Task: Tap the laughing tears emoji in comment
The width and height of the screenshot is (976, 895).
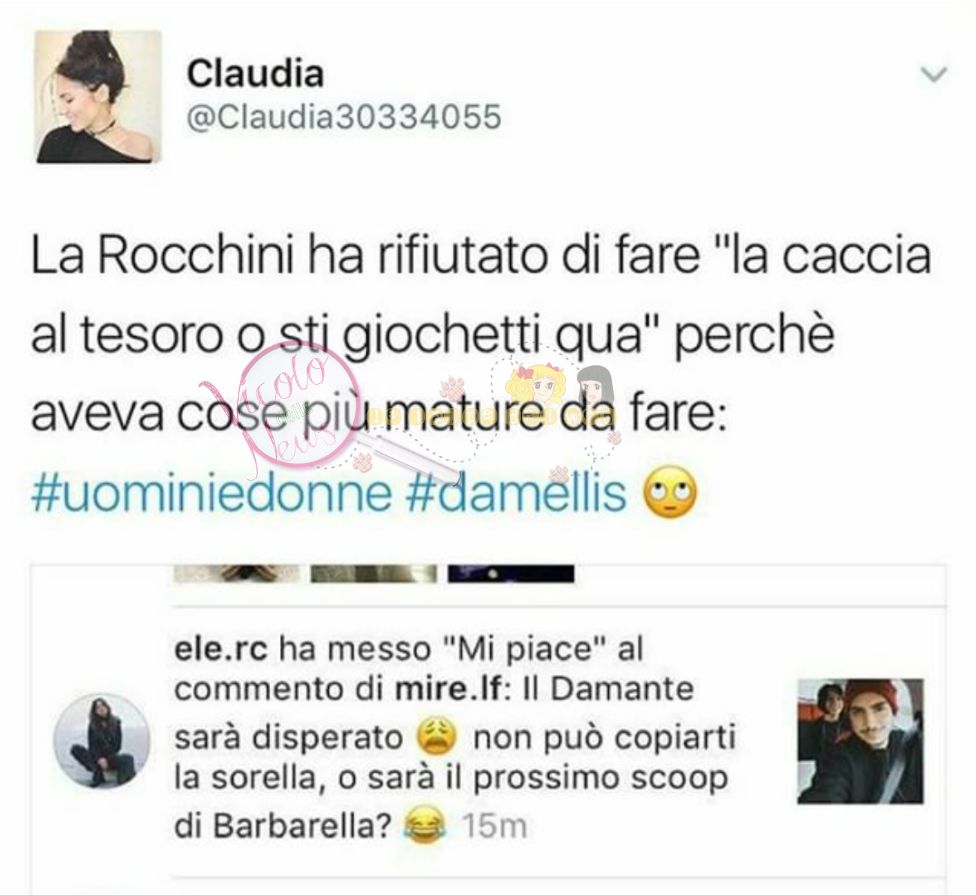Action: [x=425, y=825]
